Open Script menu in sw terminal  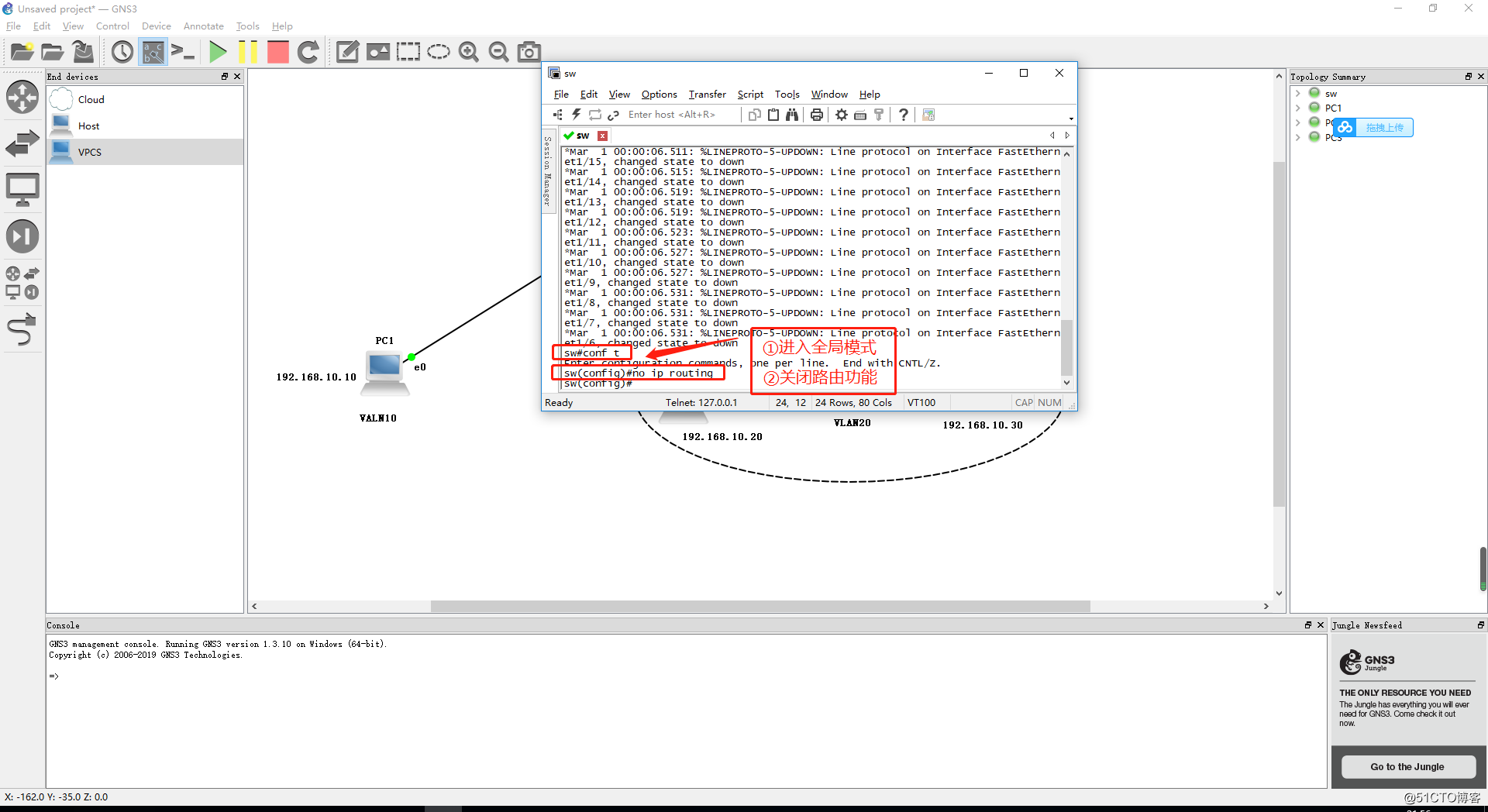point(750,94)
